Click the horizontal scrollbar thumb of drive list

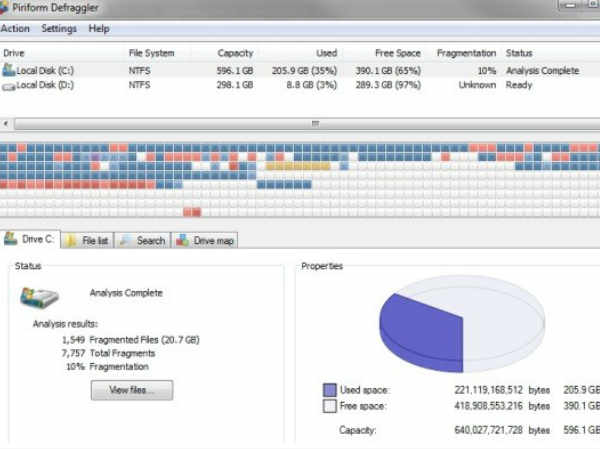click(x=315, y=124)
